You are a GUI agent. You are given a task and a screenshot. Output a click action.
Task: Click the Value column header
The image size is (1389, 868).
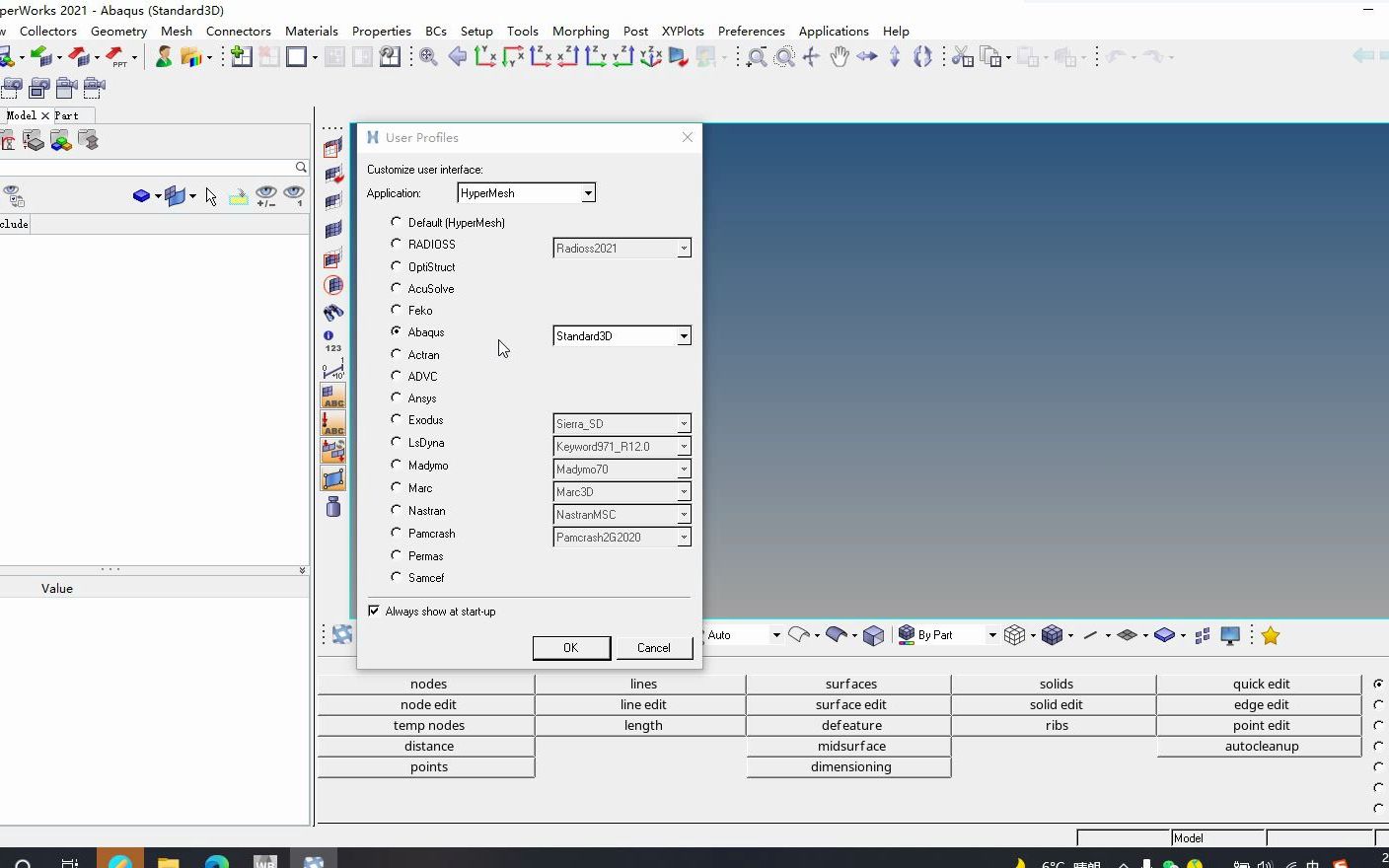click(57, 588)
